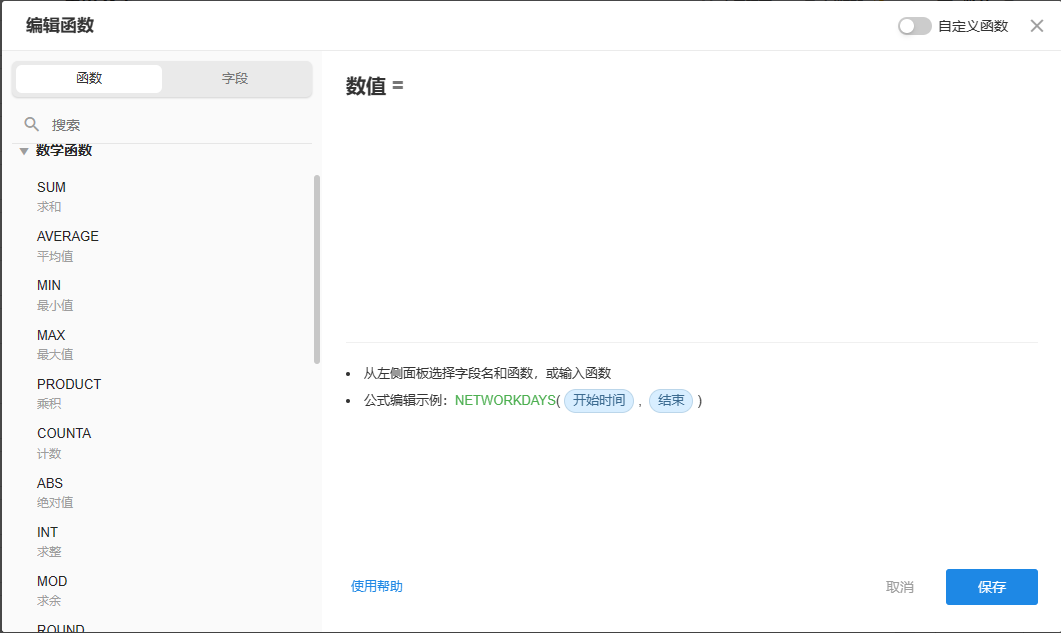Viewport: 1061px width, 633px height.
Task: Select the AVERAGE function
Action: [68, 245]
